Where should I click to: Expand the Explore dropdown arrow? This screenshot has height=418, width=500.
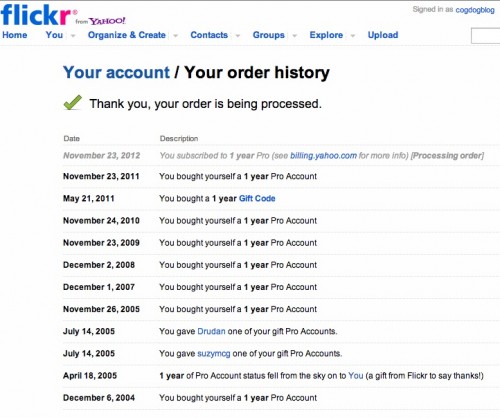353,35
